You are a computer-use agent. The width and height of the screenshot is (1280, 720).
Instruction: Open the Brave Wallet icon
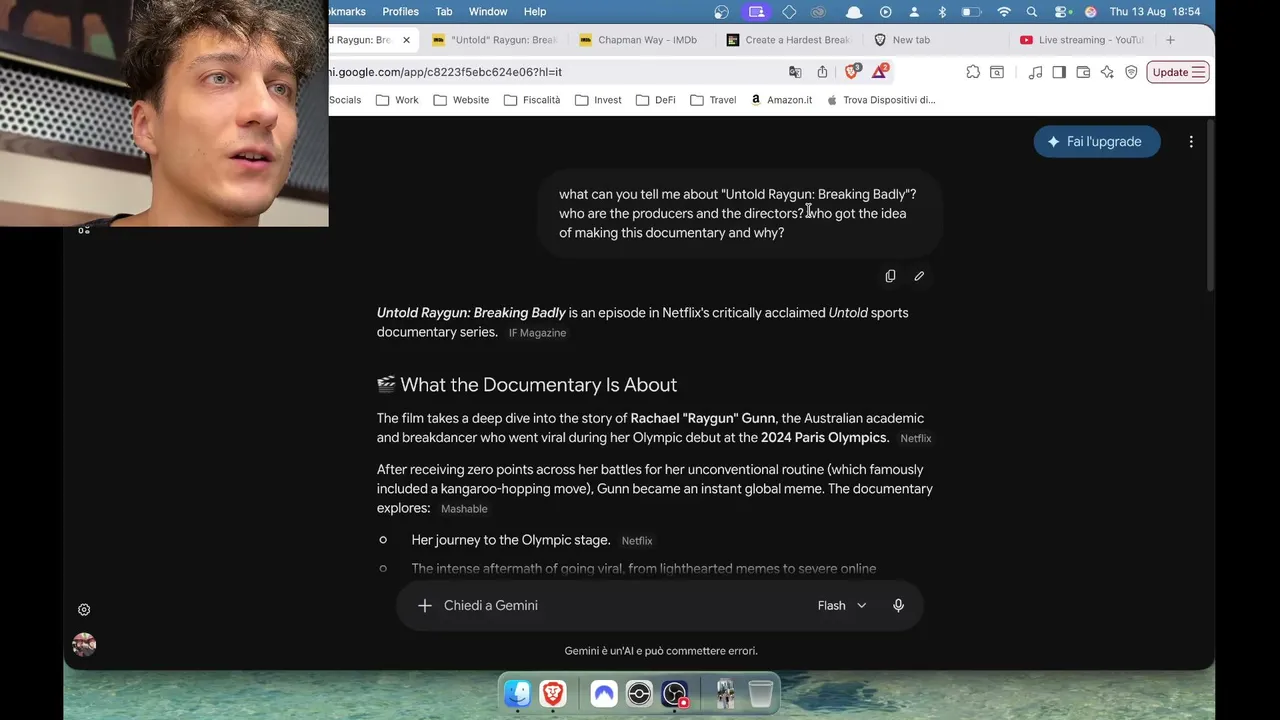[x=1083, y=72]
